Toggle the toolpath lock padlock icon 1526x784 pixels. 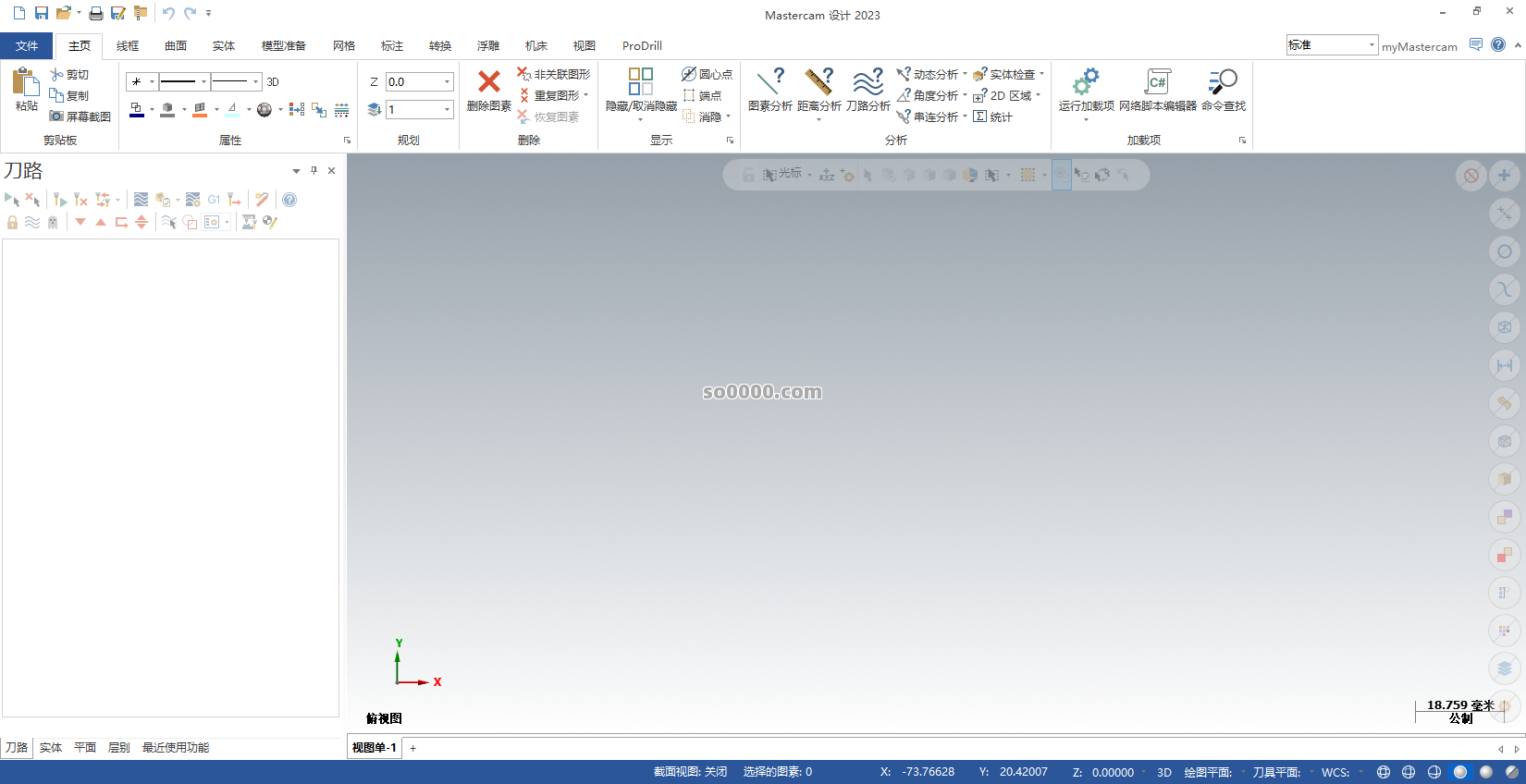[12, 223]
